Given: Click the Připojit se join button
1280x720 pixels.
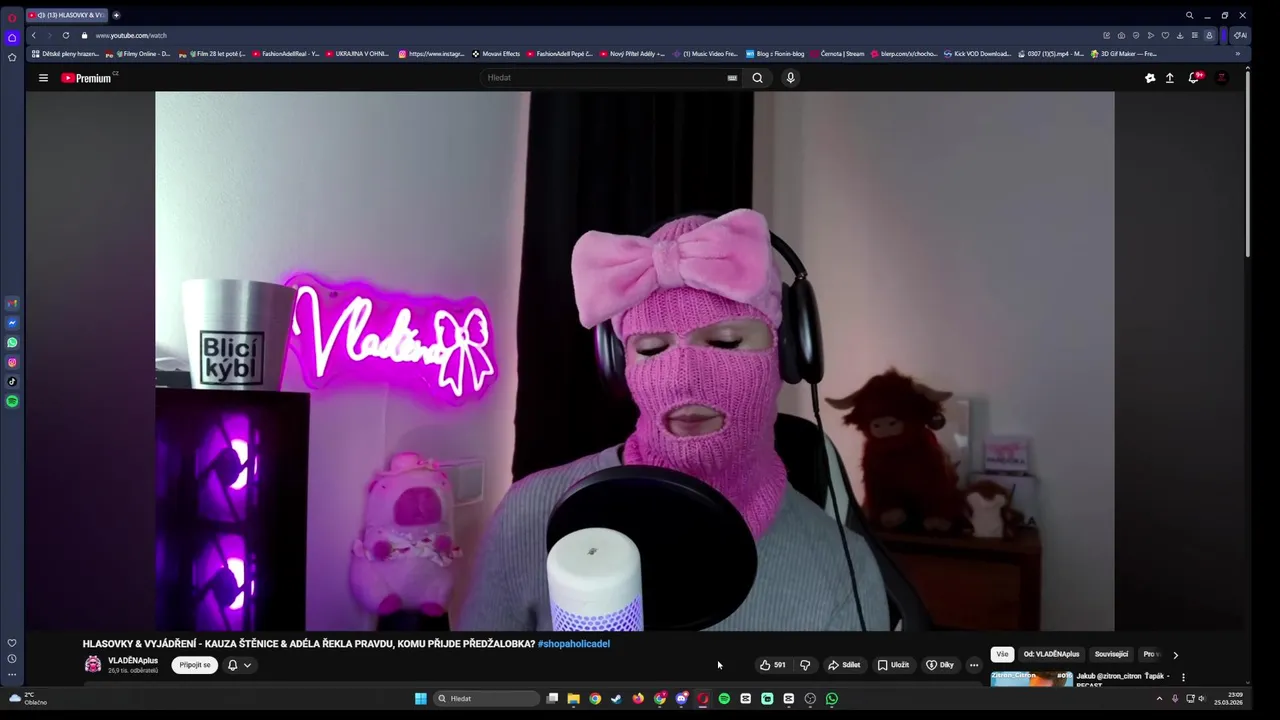Looking at the screenshot, I should coord(195,665).
